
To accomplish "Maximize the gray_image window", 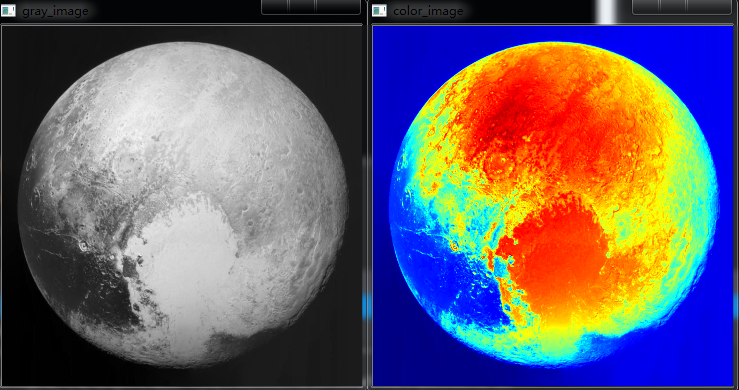I will [x=302, y=6].
